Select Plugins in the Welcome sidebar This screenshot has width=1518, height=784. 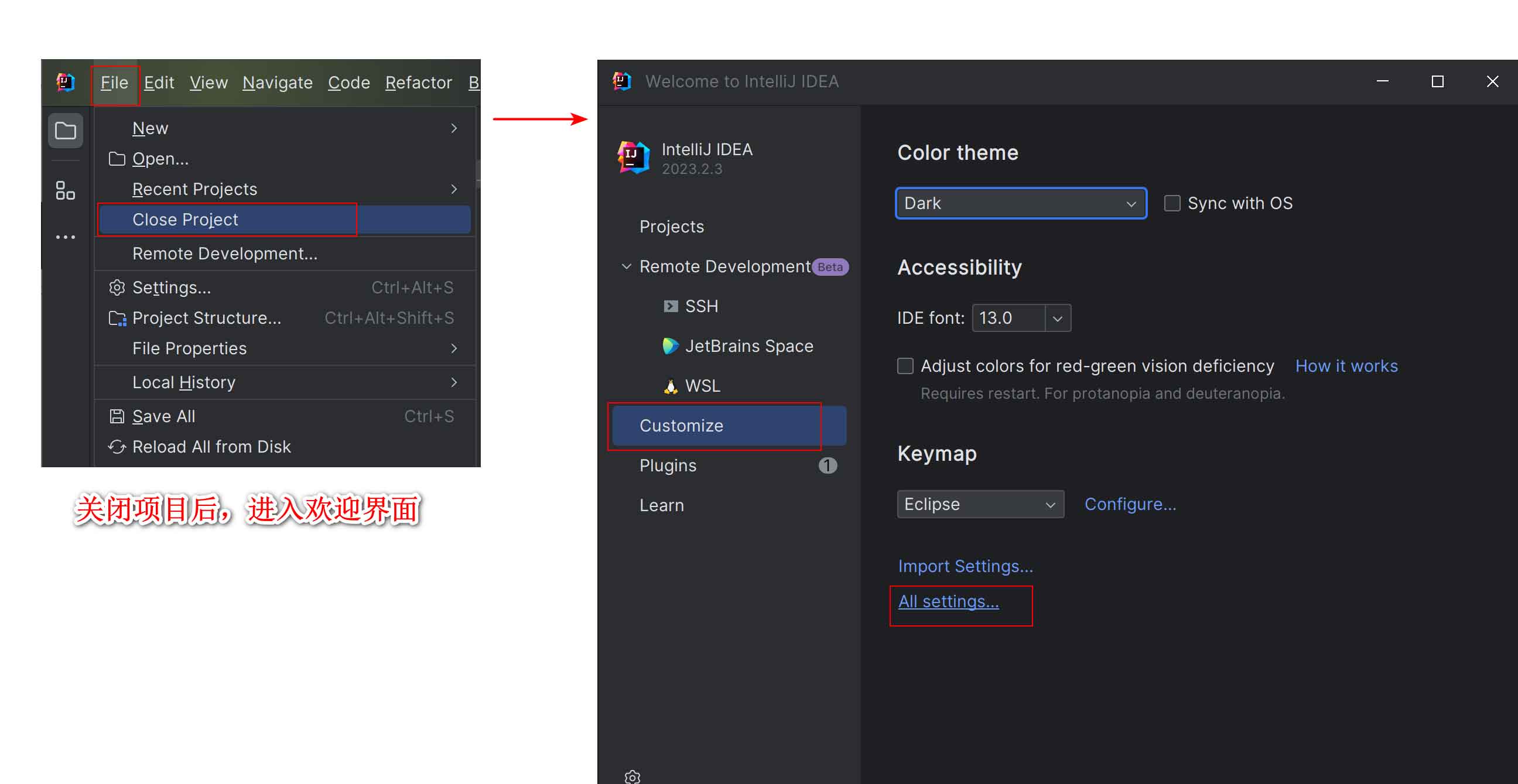coord(729,465)
